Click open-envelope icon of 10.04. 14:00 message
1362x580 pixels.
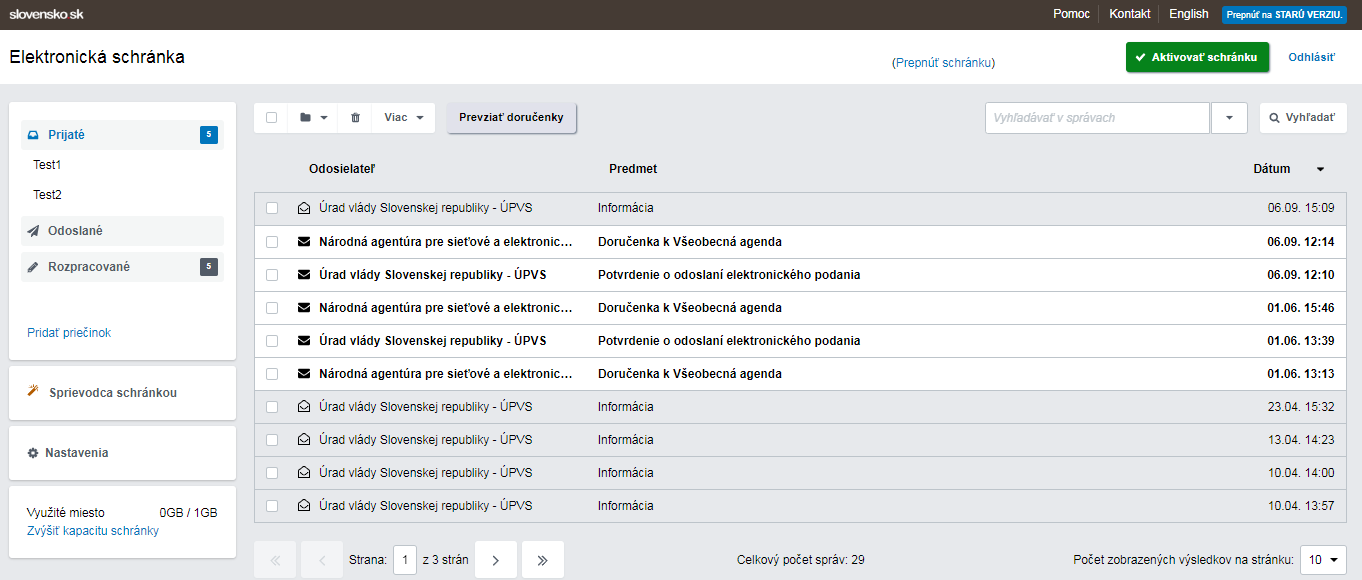pos(304,472)
